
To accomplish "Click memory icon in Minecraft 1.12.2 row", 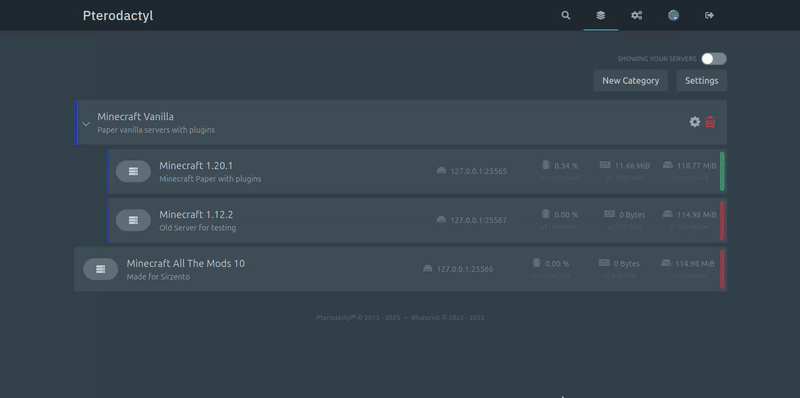I will click(610, 214).
